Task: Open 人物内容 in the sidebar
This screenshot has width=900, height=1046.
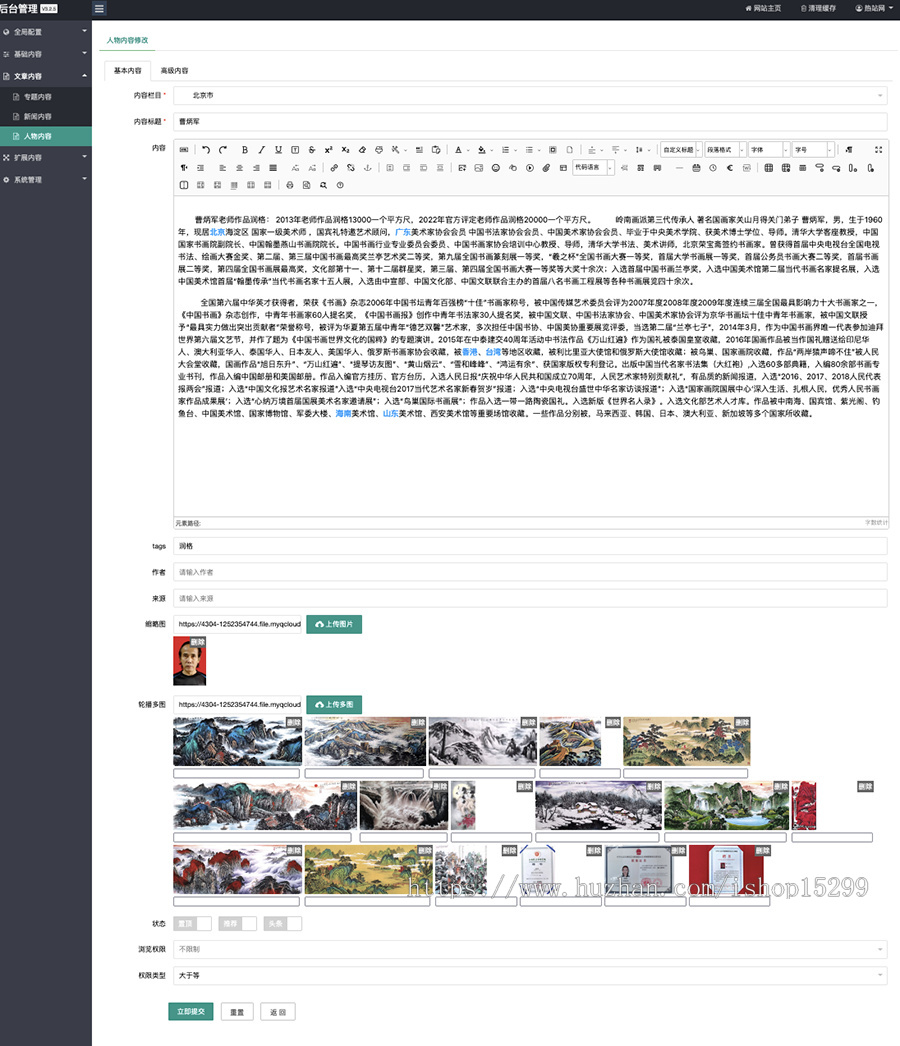Action: pyautogui.click(x=45, y=136)
